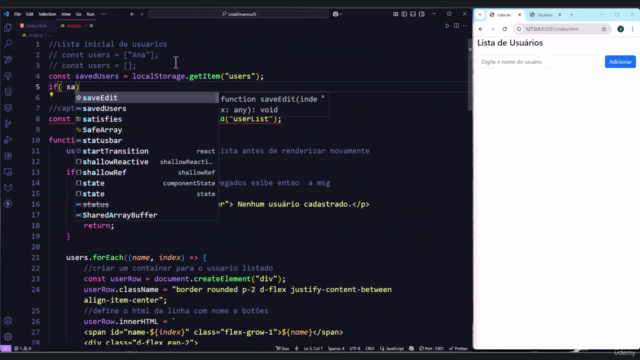Click browser back arrow

(481, 29)
